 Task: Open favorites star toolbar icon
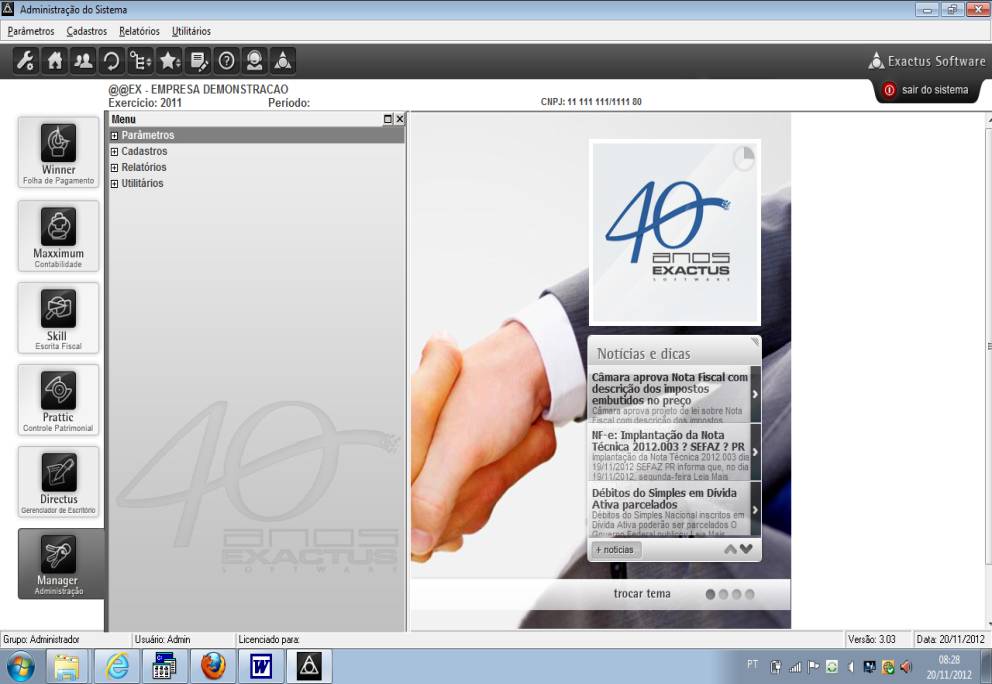click(169, 61)
